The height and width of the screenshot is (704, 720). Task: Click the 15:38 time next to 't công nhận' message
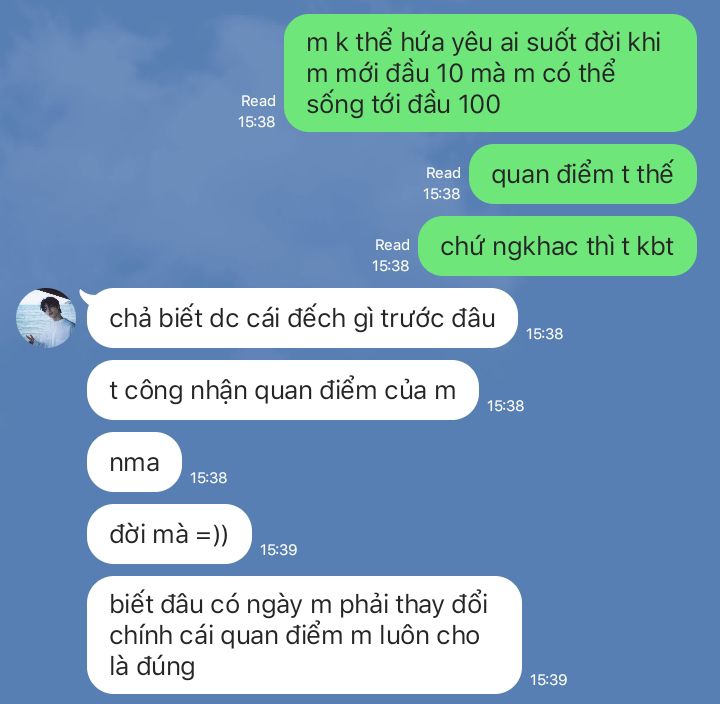(x=505, y=406)
